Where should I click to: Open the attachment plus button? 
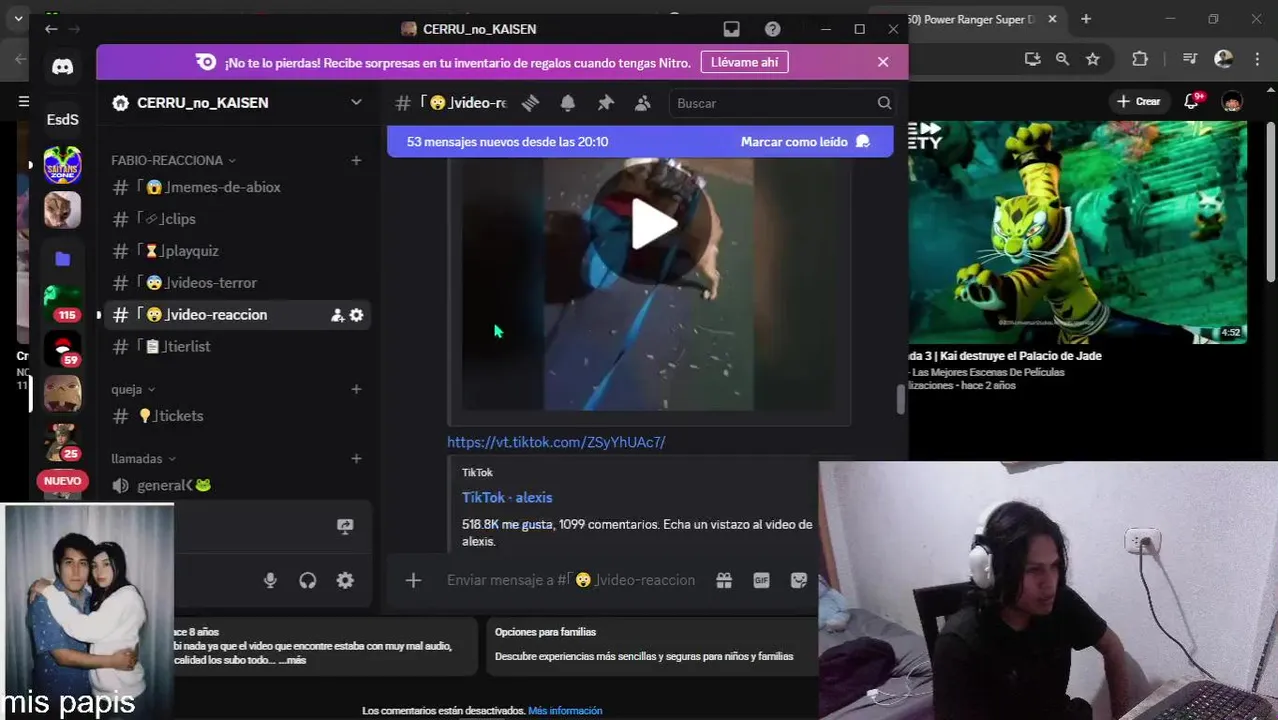(x=413, y=580)
